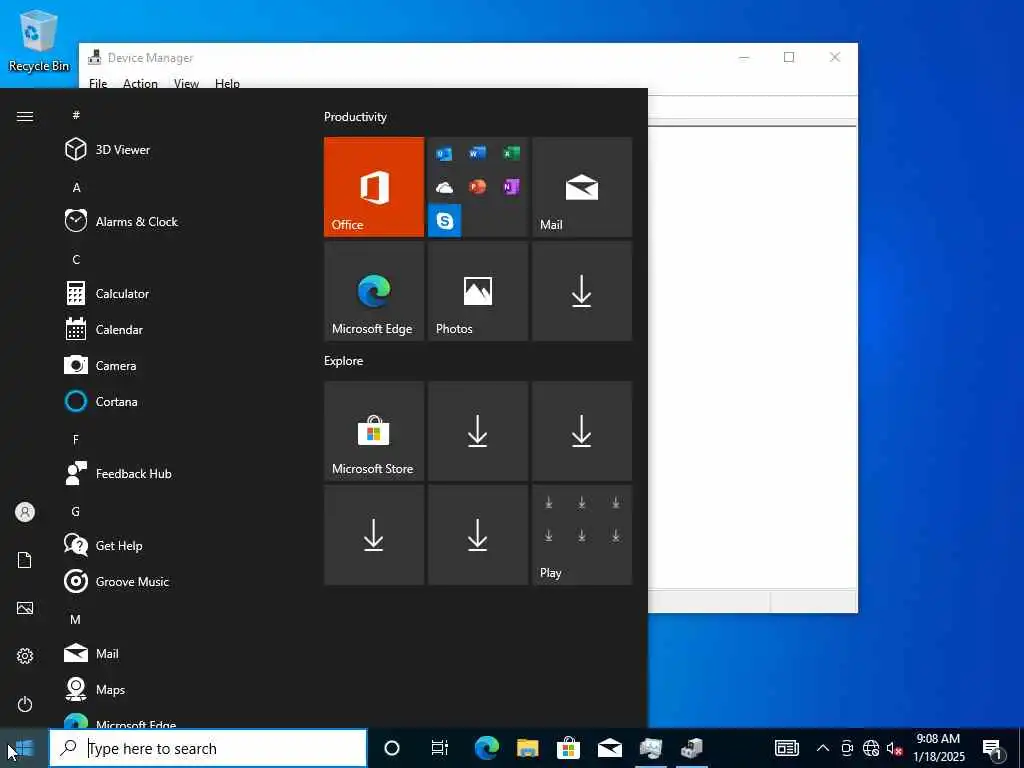Open the Help menu in Device Manager
The width and height of the screenshot is (1024, 768).
pyautogui.click(x=227, y=83)
